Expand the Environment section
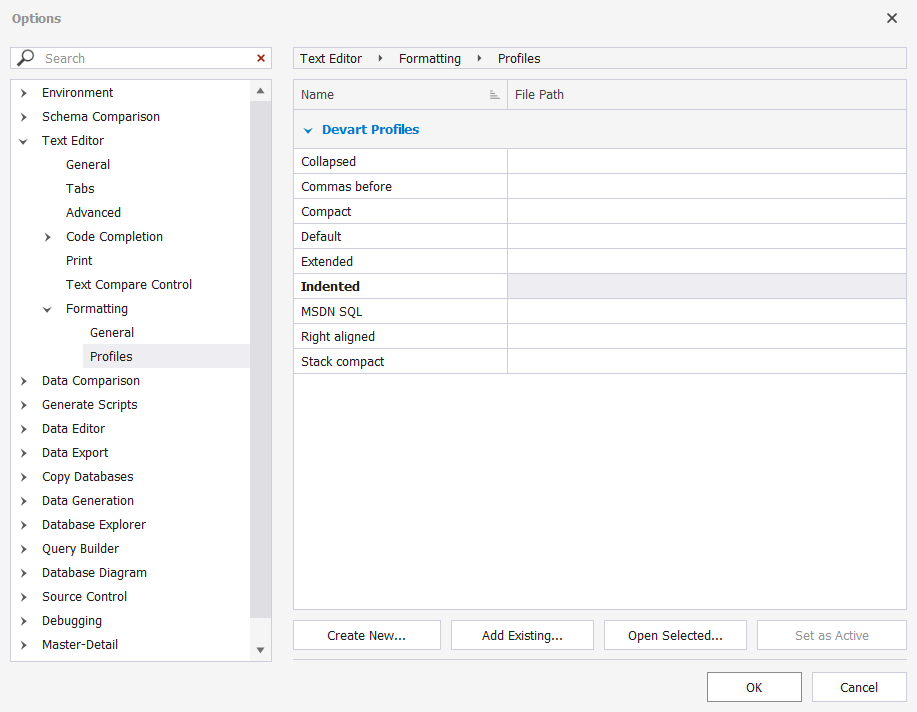This screenshot has width=917, height=712. tap(22, 92)
